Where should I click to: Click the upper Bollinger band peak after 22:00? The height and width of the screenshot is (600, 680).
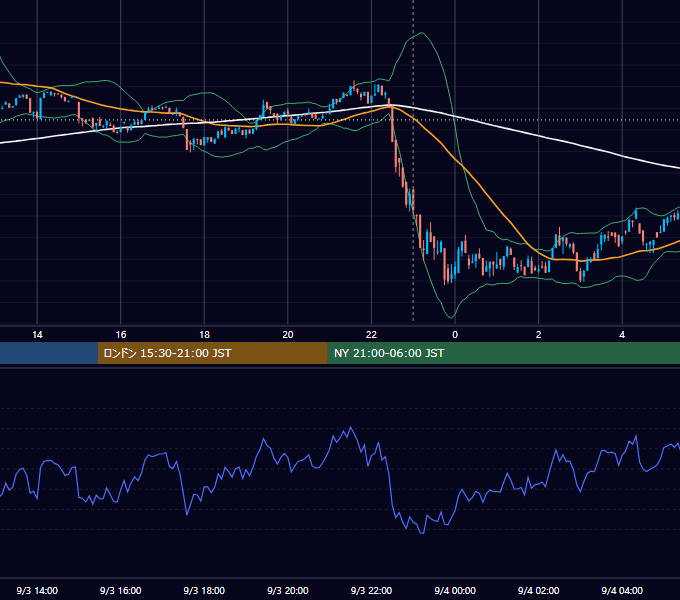(421, 33)
